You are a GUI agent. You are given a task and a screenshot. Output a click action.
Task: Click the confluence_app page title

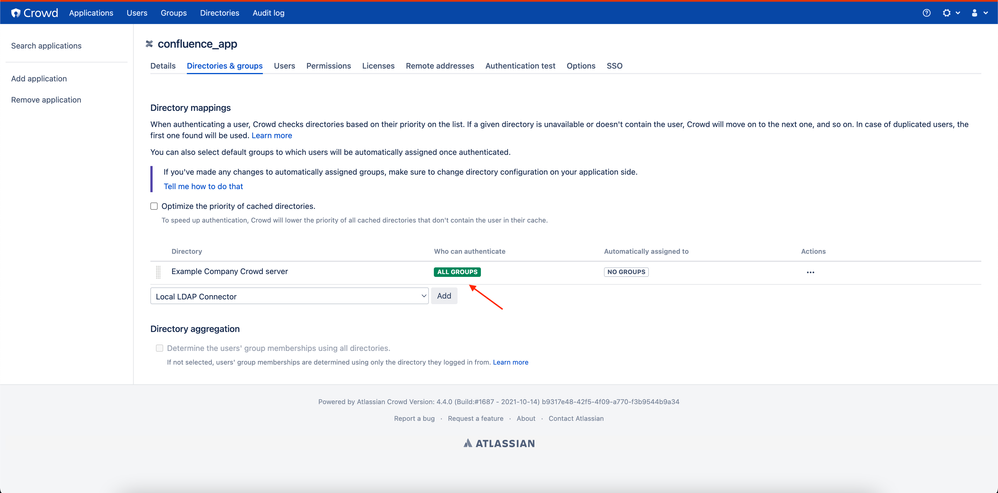pyautogui.click(x=197, y=44)
